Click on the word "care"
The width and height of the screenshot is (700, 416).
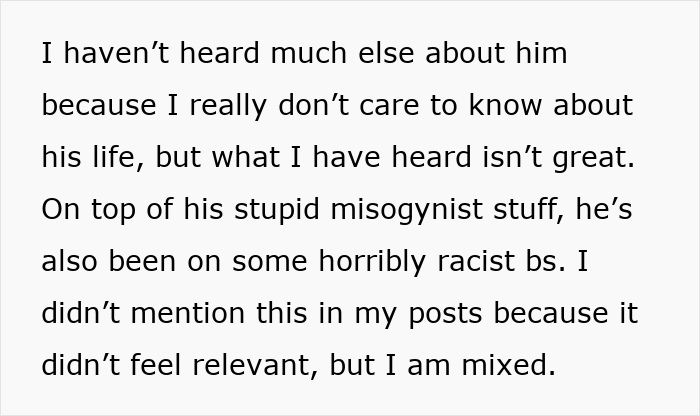[389, 105]
